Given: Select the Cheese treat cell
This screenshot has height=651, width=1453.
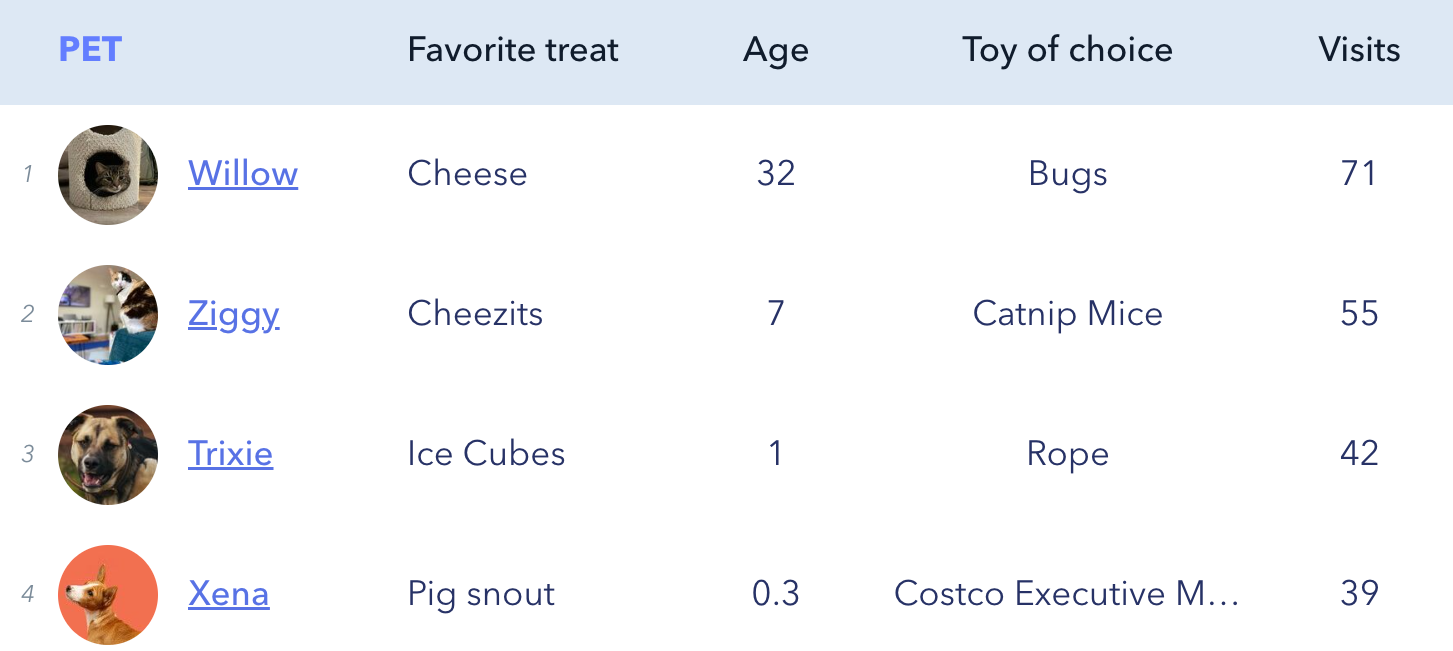Looking at the screenshot, I should click(467, 174).
